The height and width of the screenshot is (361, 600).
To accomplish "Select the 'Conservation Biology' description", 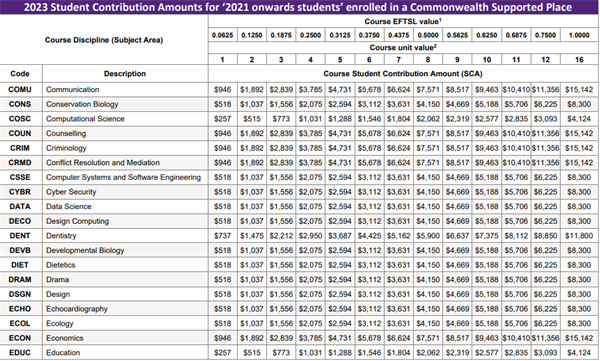I will coord(82,104).
